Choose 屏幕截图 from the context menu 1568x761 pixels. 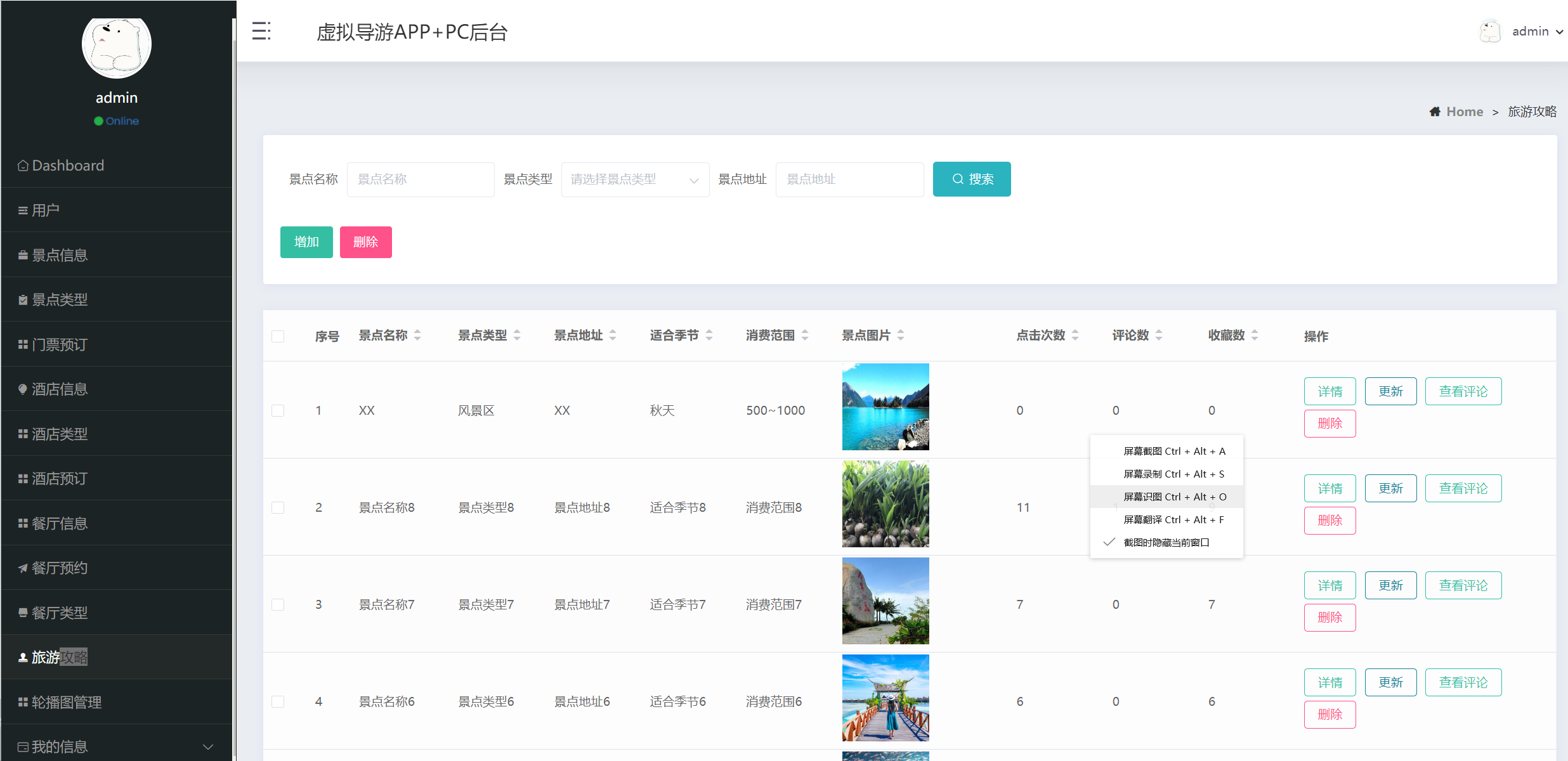click(1174, 451)
